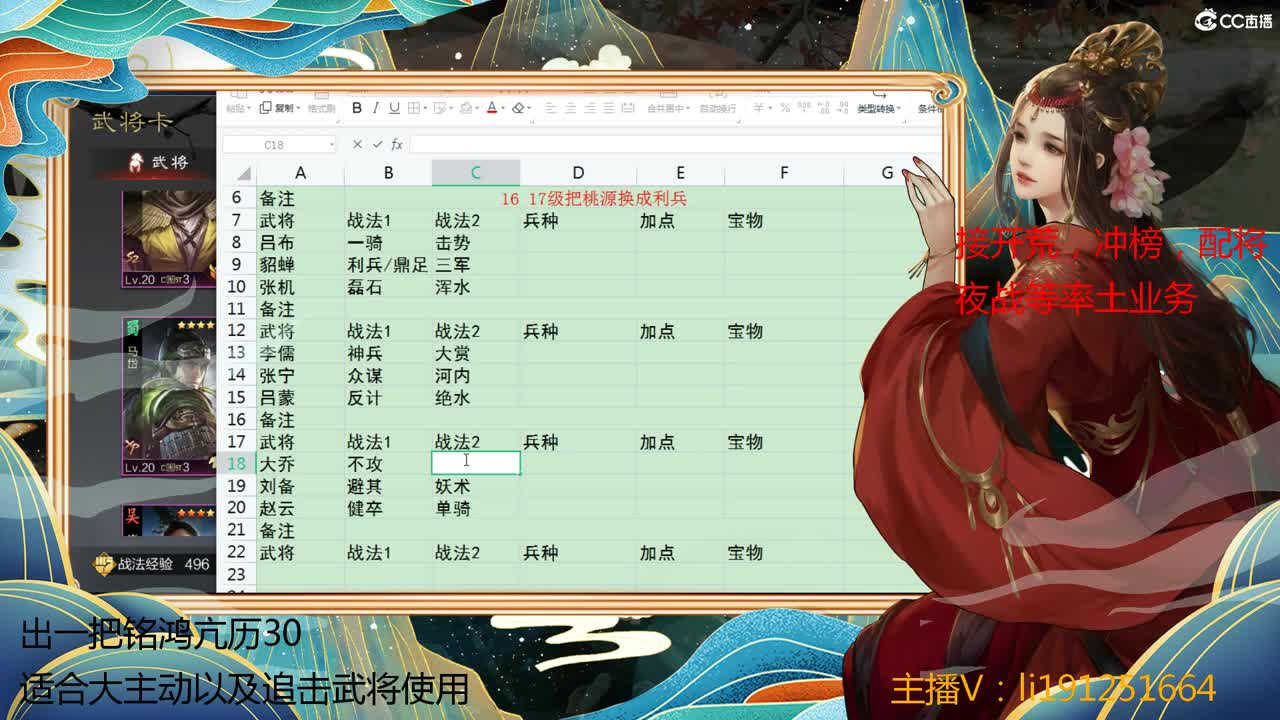This screenshot has height=720, width=1280.
Task: Click the 自动换行 wrap text button
Action: tap(718, 108)
